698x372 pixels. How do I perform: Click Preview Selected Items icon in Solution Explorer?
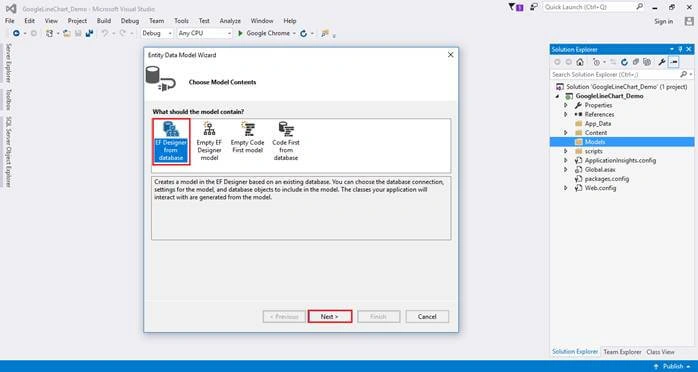coord(674,62)
